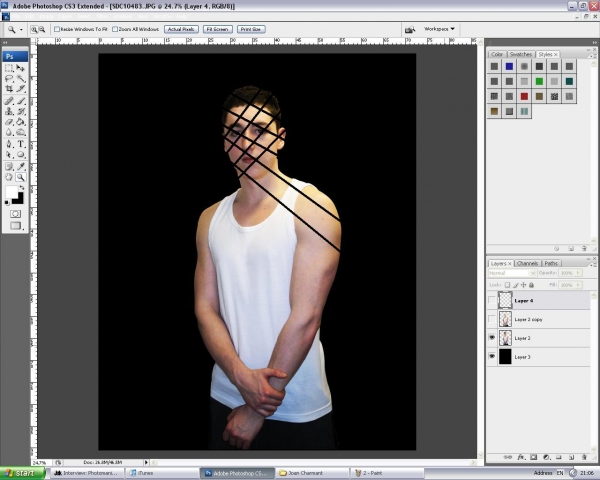Switch to the Color tab
Image resolution: width=600 pixels, height=480 pixels.
pos(497,54)
